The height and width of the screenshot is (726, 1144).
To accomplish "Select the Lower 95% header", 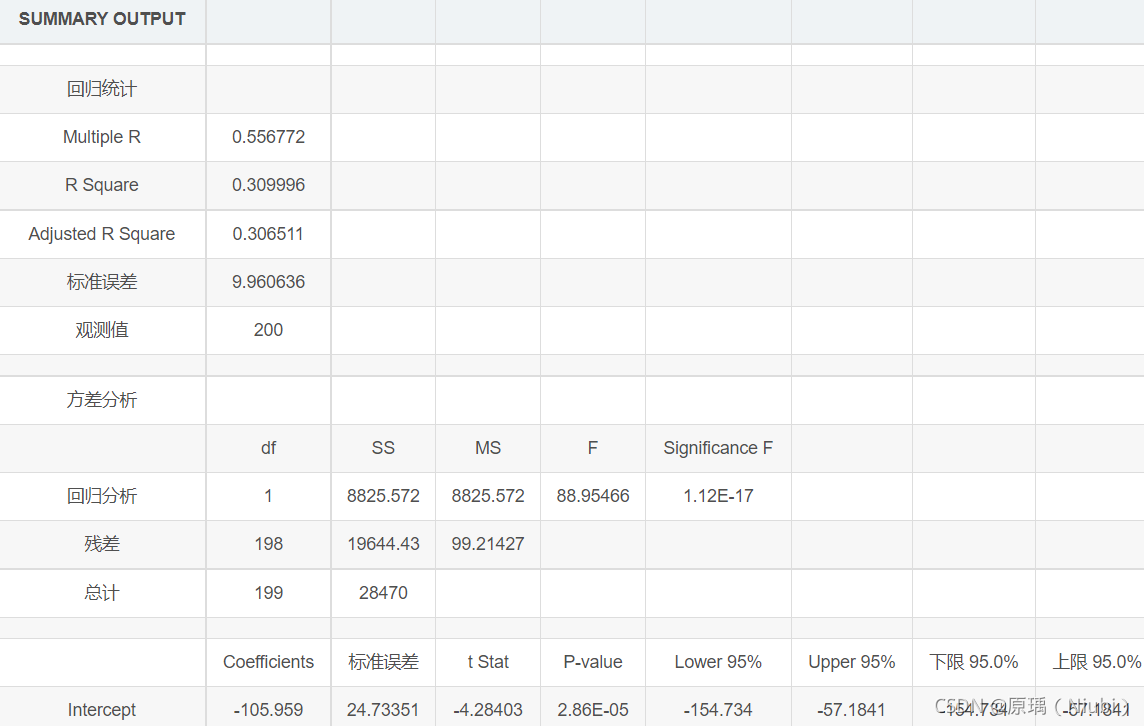I will [x=718, y=662].
